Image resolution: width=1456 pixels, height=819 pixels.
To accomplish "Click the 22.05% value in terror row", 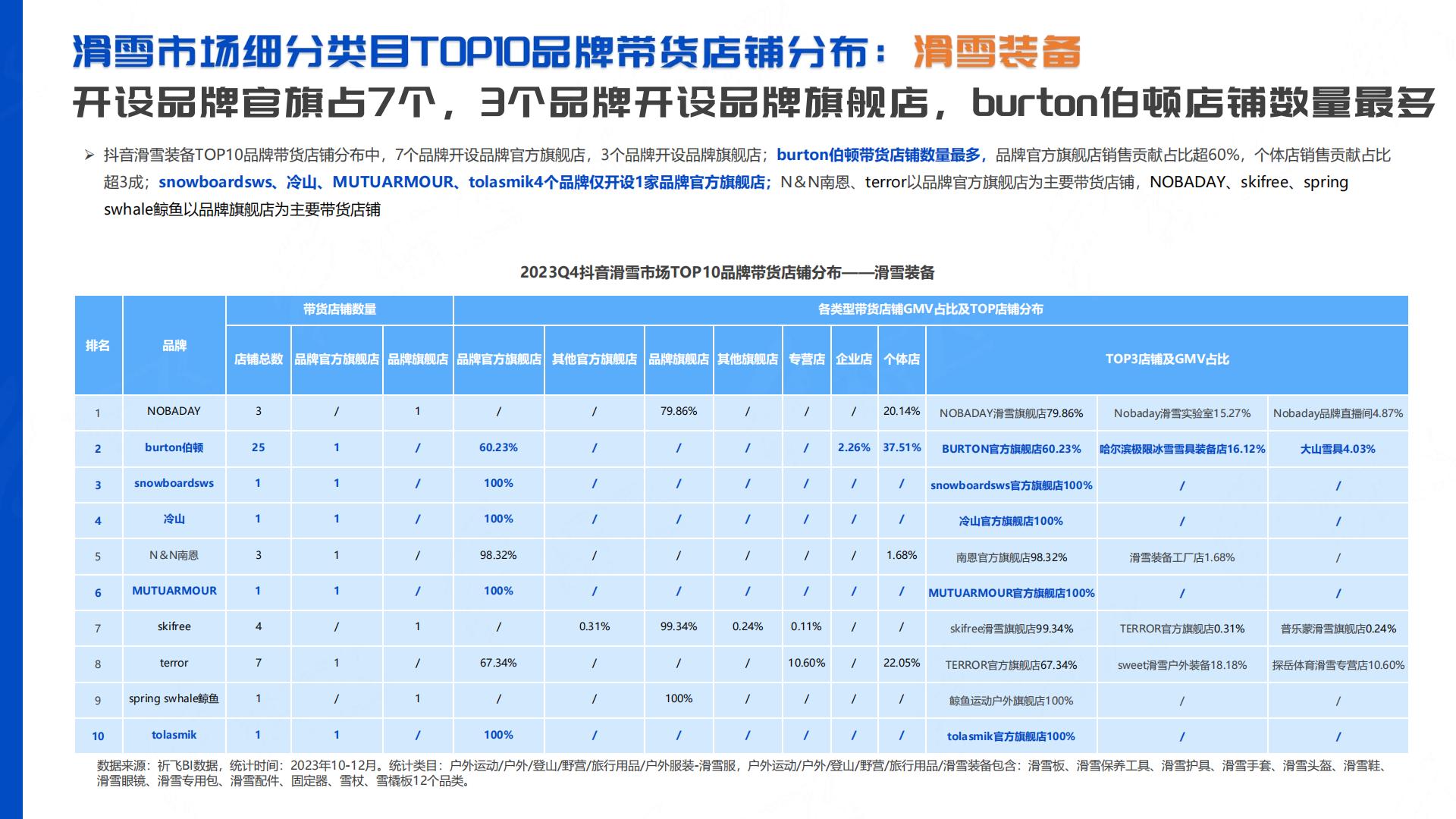I will coord(902,663).
